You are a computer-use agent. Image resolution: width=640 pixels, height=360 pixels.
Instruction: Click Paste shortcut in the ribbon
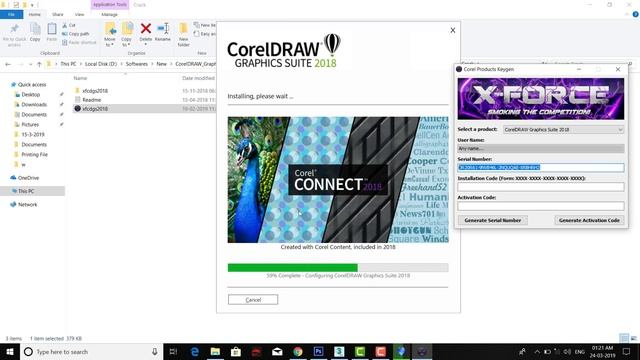coord(79,42)
